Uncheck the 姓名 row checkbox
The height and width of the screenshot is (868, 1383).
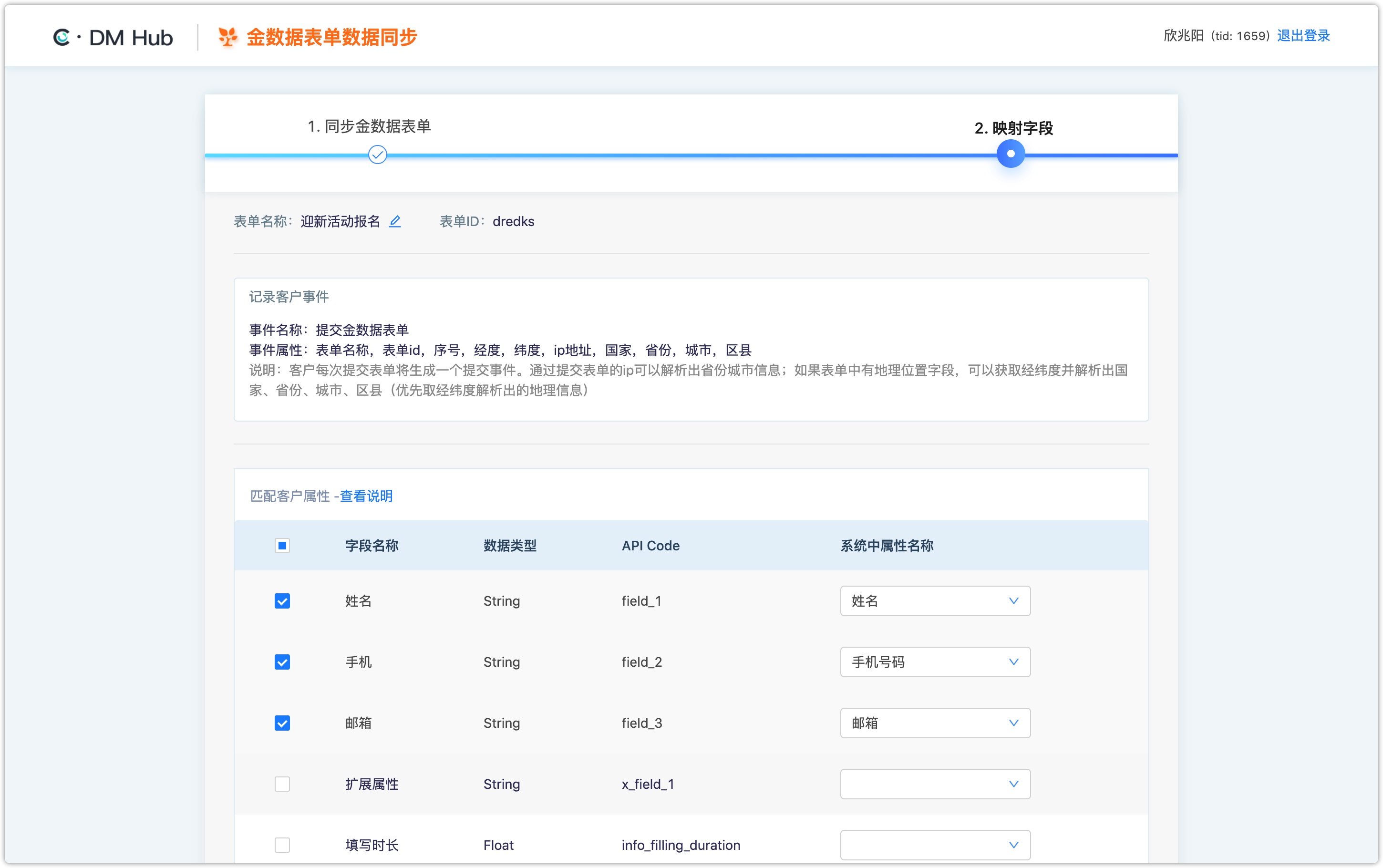click(282, 601)
